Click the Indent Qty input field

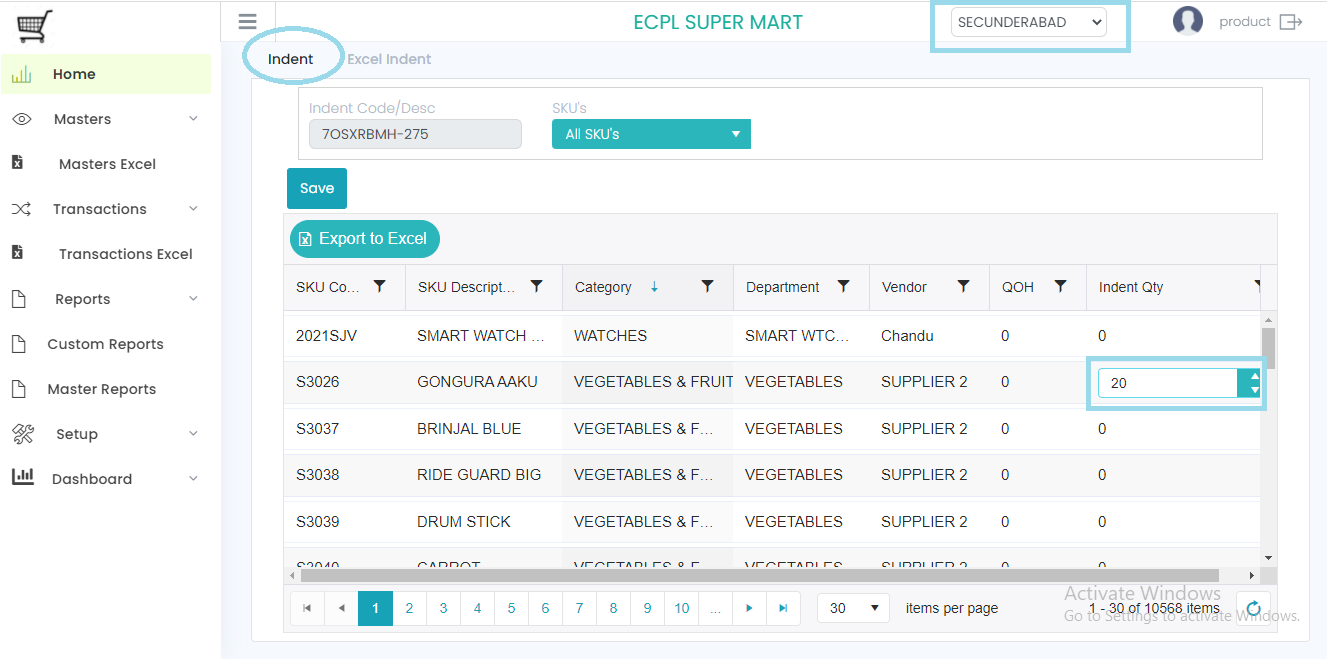click(x=1167, y=383)
